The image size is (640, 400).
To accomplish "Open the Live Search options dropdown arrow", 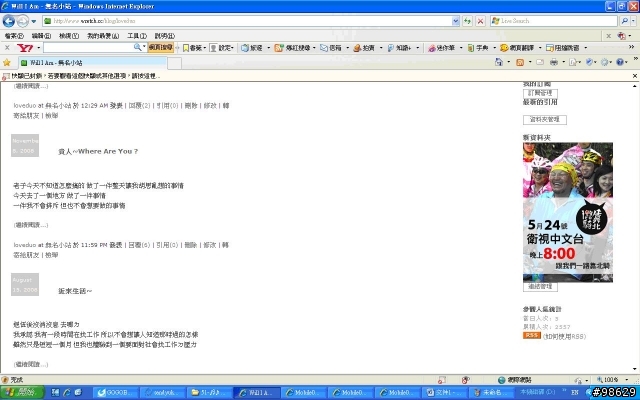I will tap(634, 21).
